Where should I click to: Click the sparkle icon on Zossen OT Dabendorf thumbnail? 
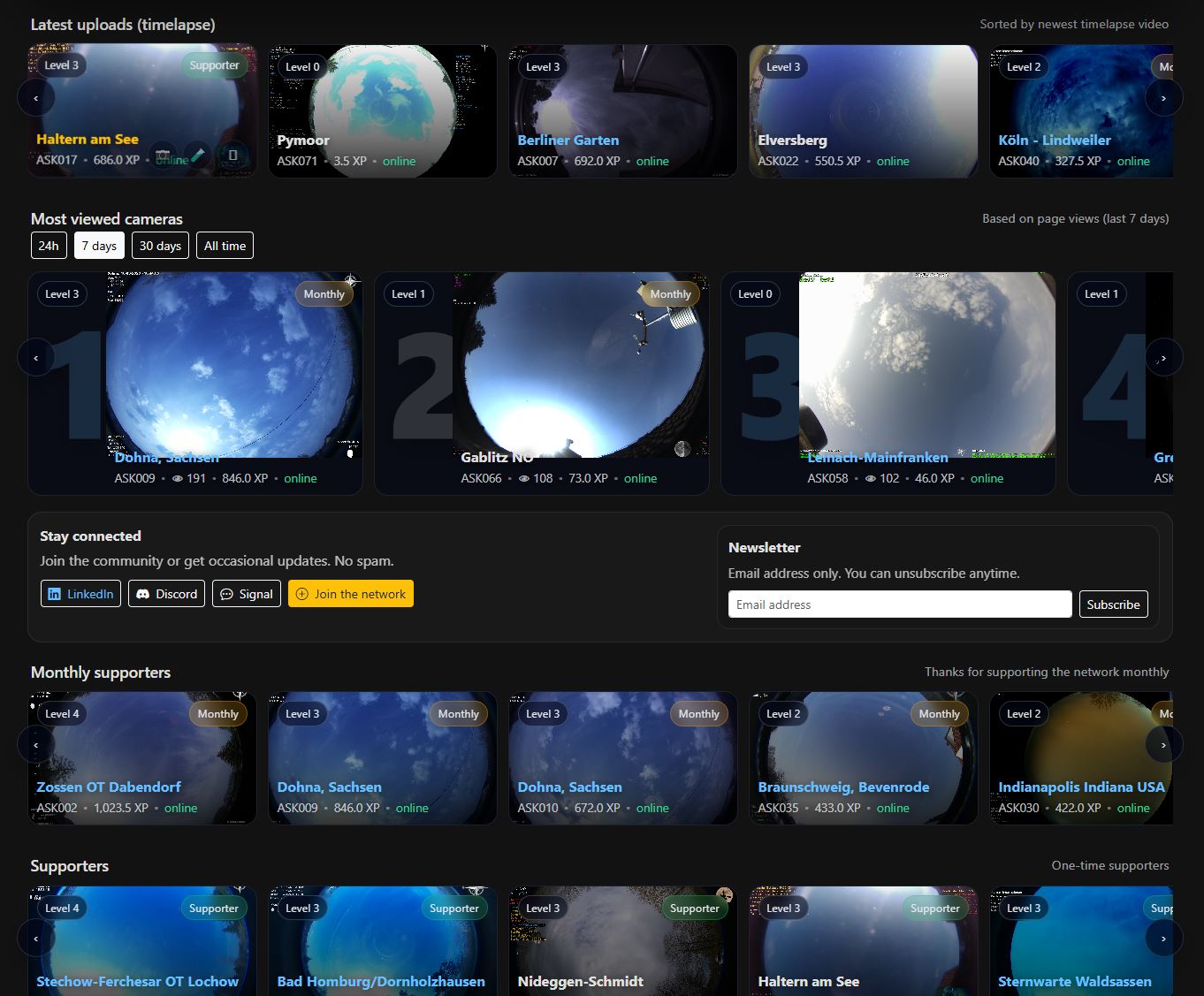pos(240,695)
